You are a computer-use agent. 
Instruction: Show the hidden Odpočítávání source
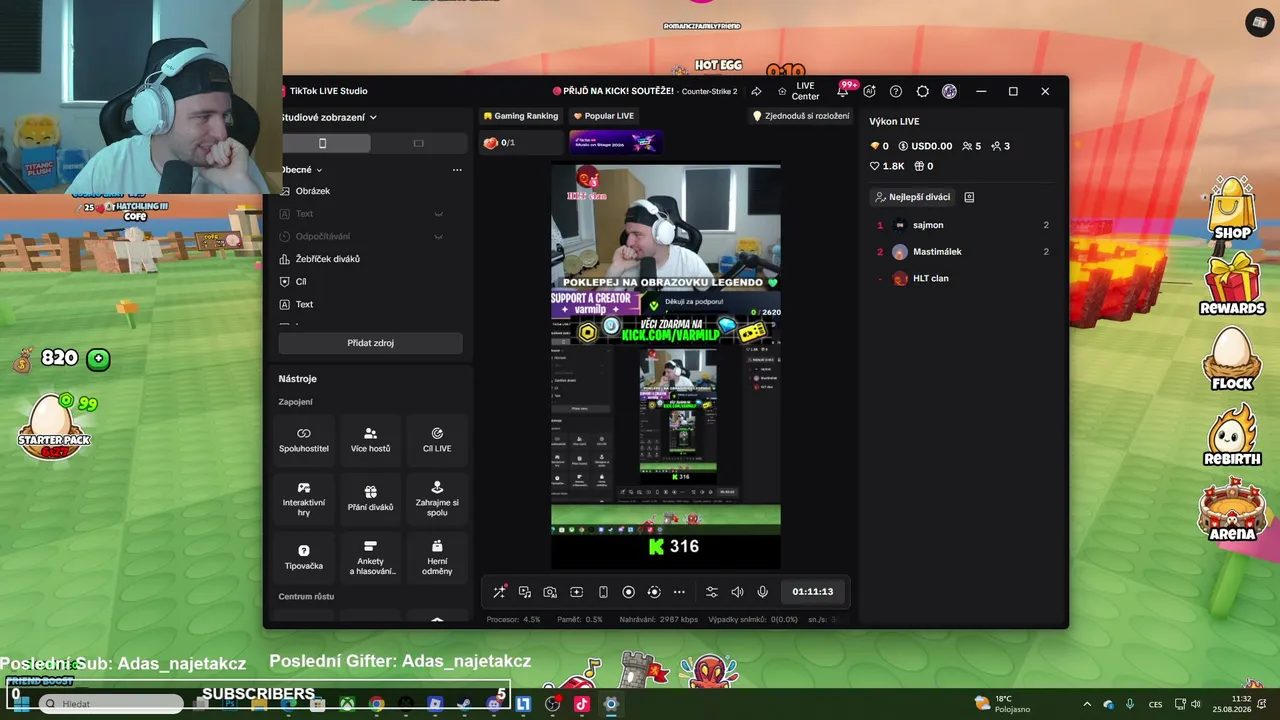(438, 237)
